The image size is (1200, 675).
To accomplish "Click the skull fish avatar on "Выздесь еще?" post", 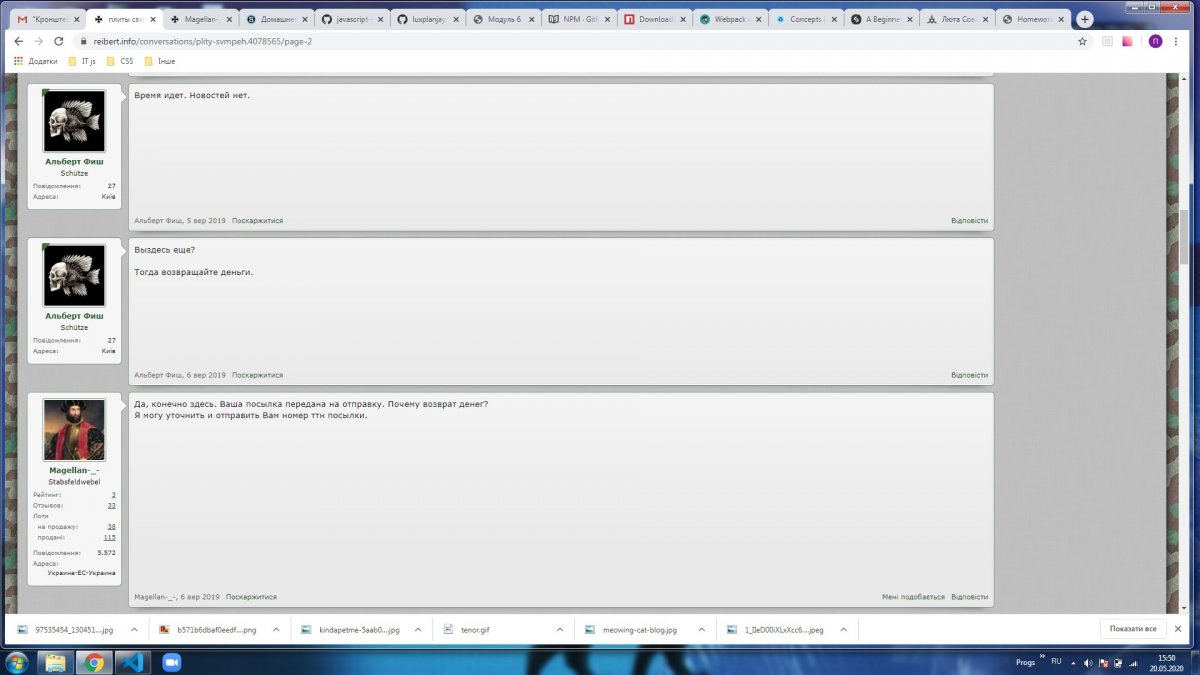I will tap(74, 275).
